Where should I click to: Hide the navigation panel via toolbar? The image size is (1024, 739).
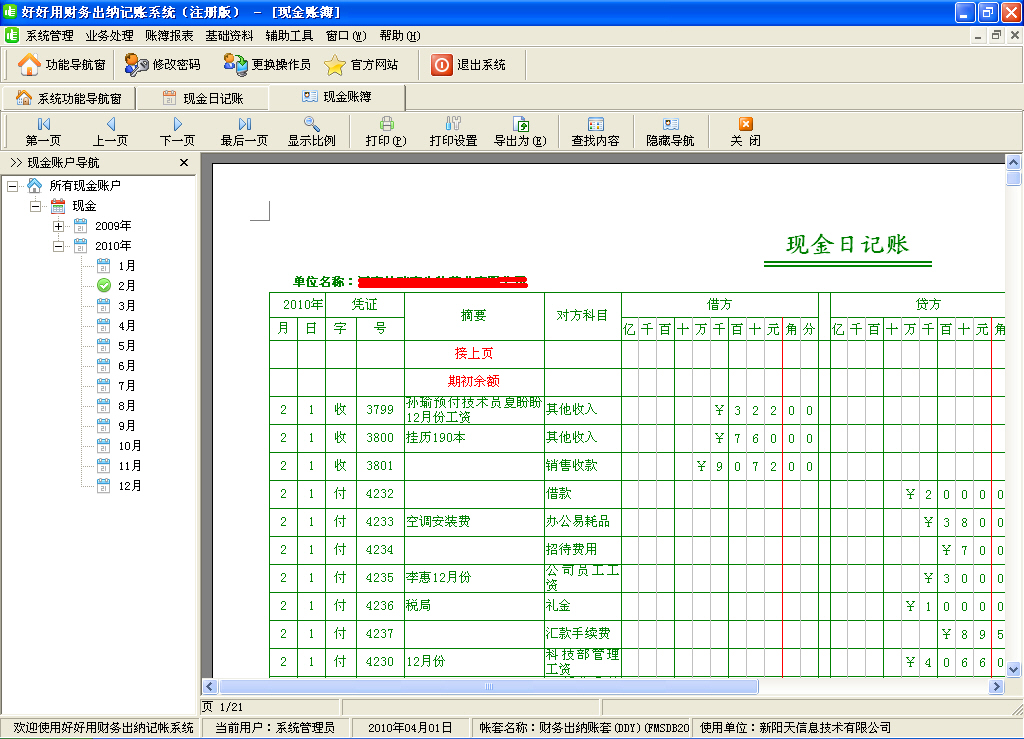670,131
